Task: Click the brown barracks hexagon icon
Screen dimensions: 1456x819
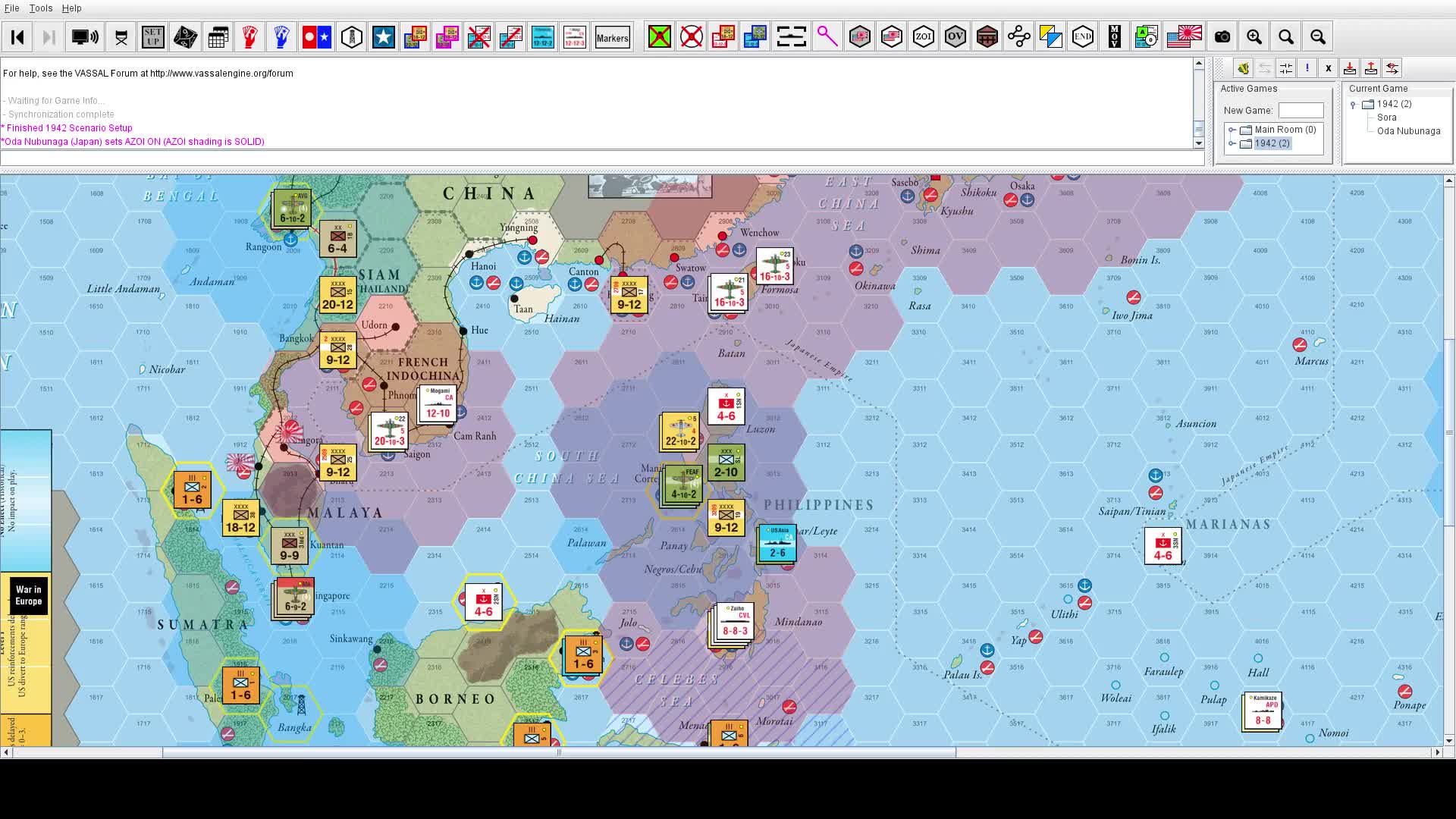Action: coord(987,37)
